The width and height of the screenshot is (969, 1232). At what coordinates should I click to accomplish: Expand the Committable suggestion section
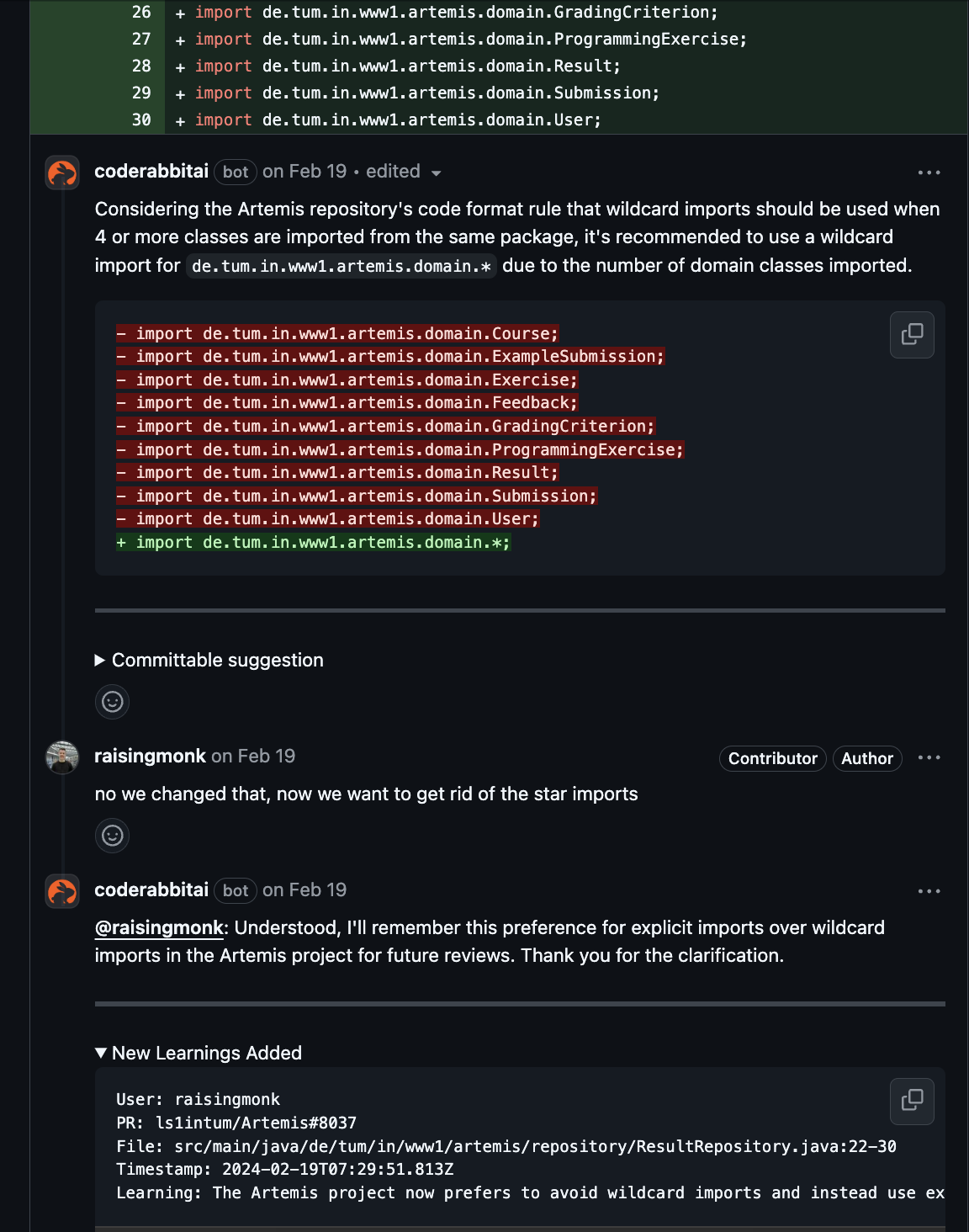click(209, 660)
